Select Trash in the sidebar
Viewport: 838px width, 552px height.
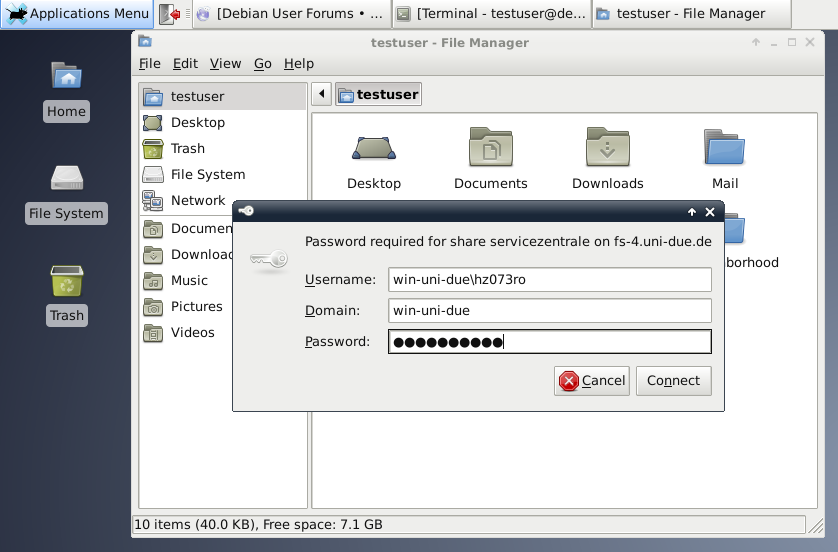187,149
